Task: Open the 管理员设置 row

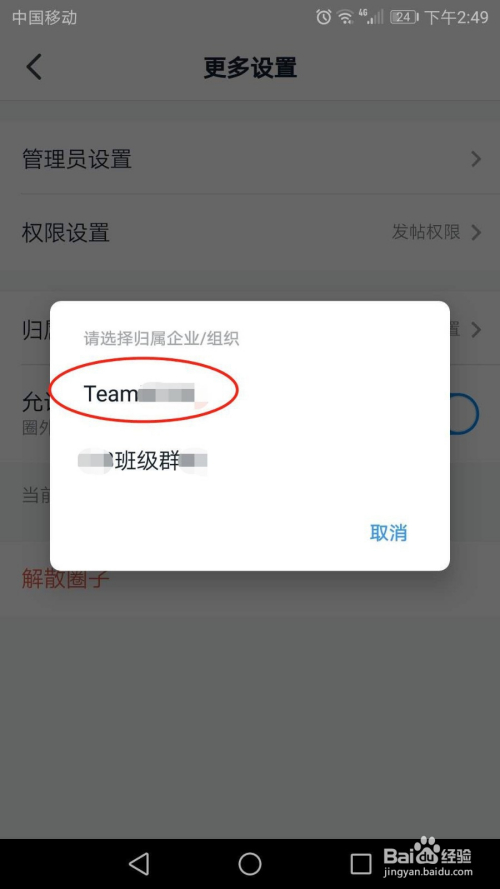Action: [x=250, y=159]
